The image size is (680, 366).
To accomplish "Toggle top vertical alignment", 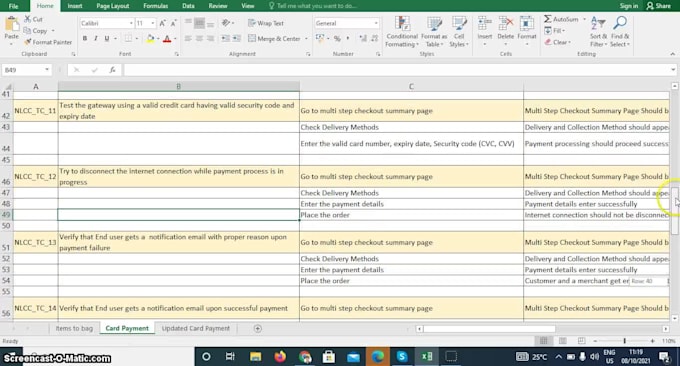I will (x=188, y=23).
